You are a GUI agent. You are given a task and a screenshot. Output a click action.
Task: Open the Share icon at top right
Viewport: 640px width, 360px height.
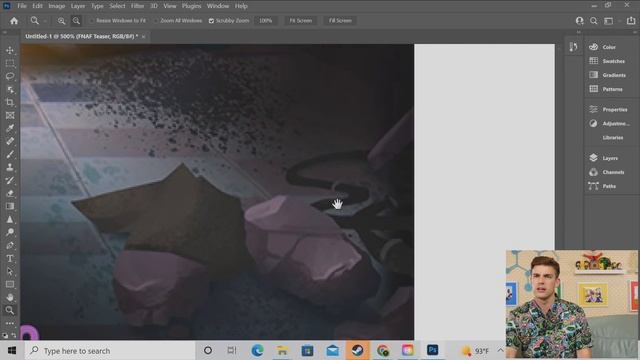[631, 20]
